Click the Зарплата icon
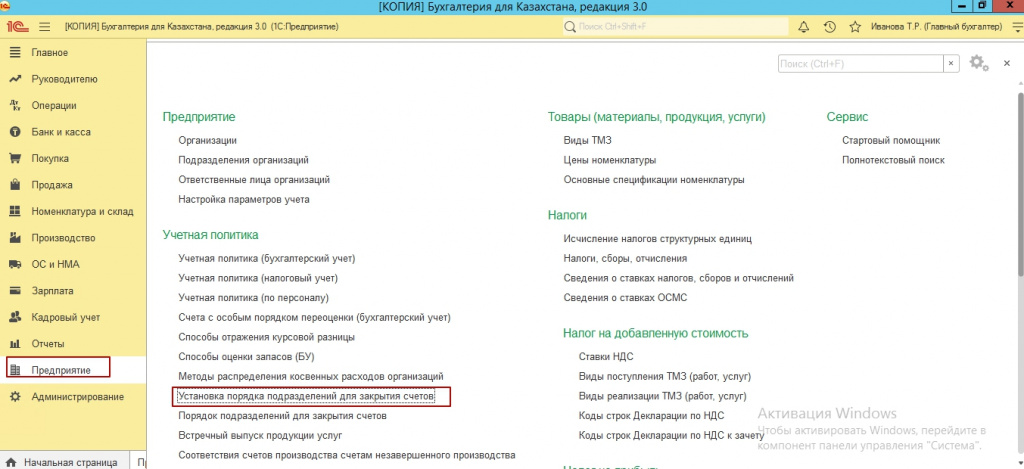This screenshot has width=1024, height=469. click(16, 291)
